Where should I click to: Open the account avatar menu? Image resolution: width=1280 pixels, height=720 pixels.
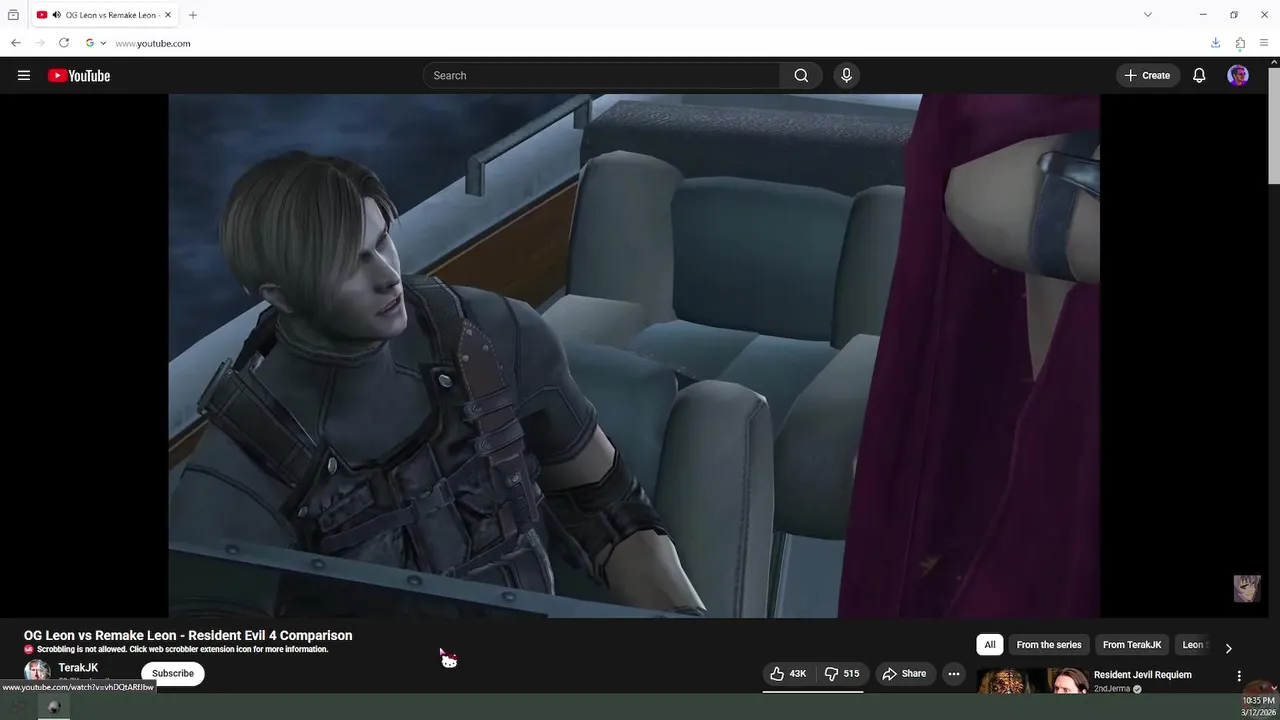(x=1238, y=75)
